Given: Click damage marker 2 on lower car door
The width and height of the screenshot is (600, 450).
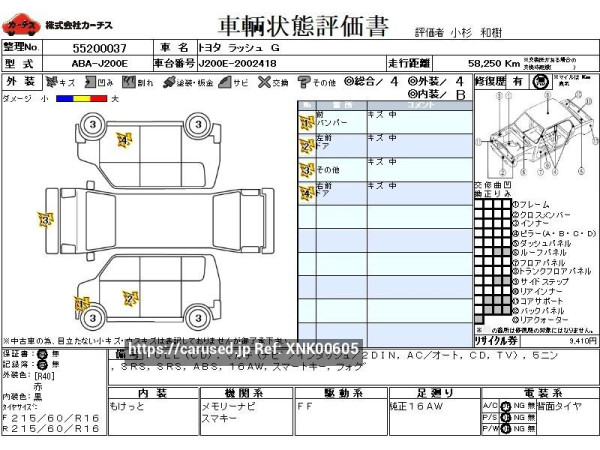Looking at the screenshot, I should coord(129,297).
